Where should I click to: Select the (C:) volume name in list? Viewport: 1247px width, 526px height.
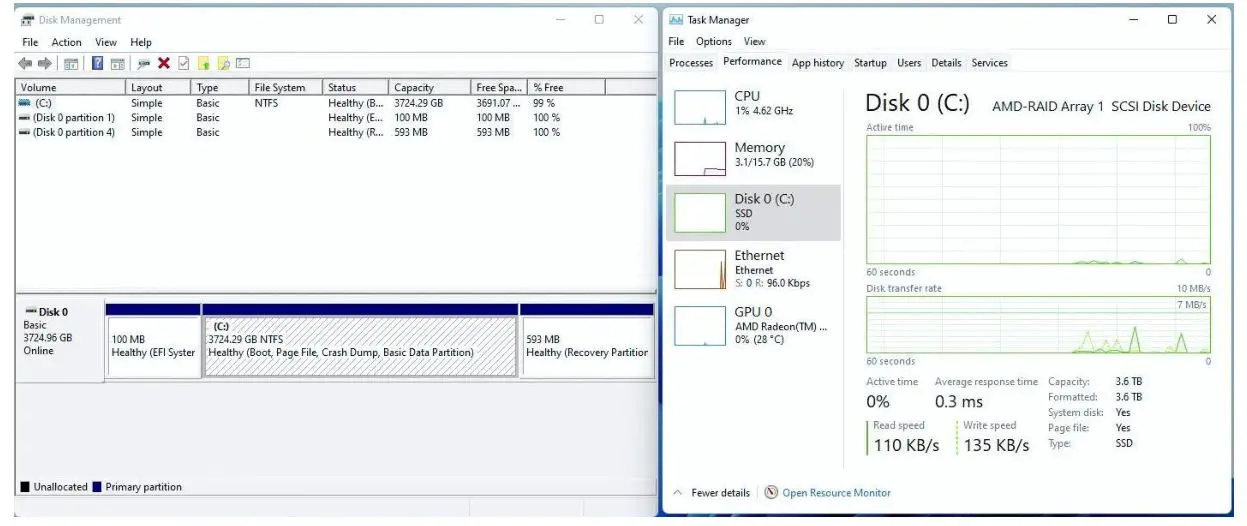[43, 102]
